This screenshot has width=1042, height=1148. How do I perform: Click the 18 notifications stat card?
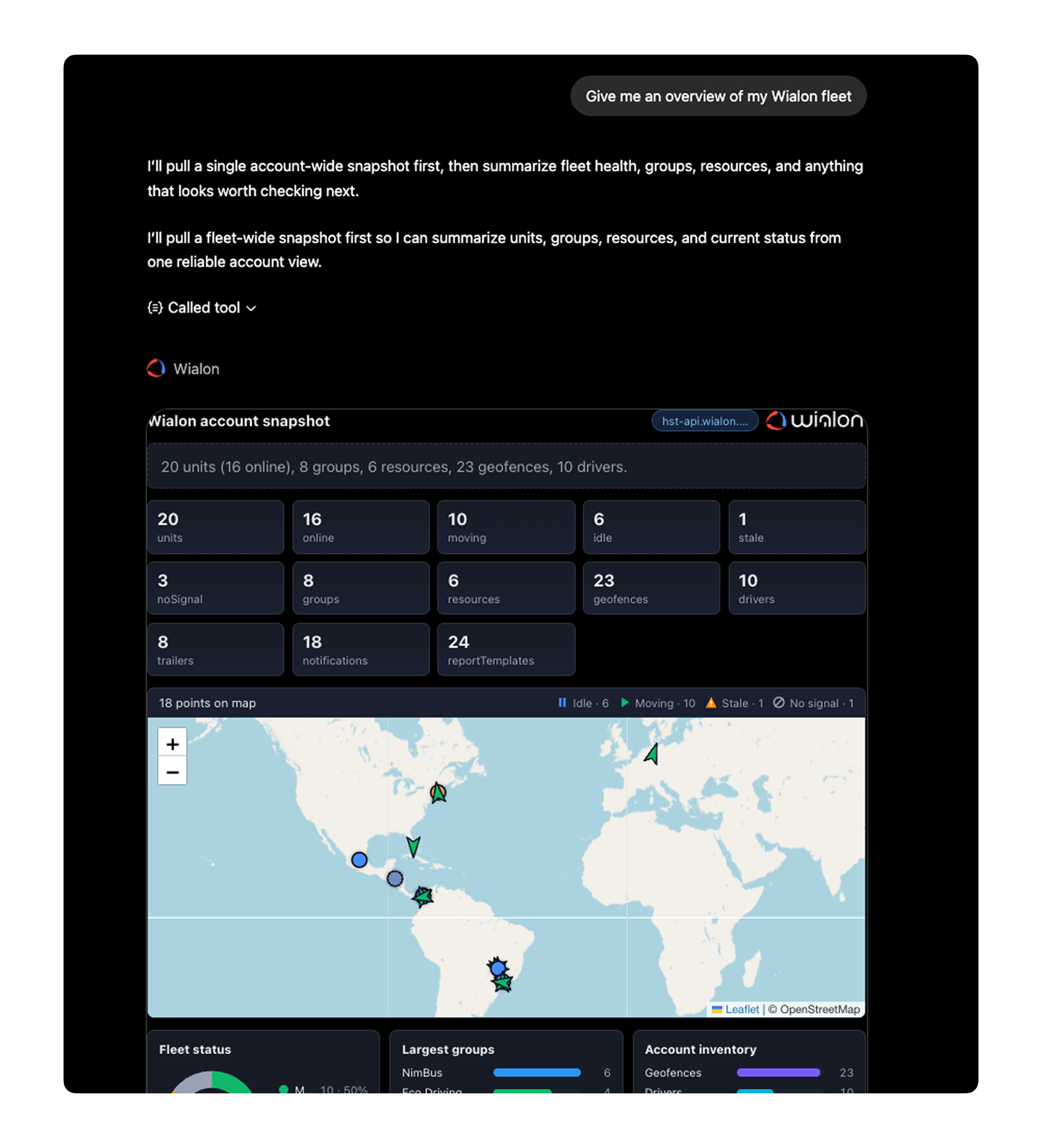pyautogui.click(x=361, y=649)
